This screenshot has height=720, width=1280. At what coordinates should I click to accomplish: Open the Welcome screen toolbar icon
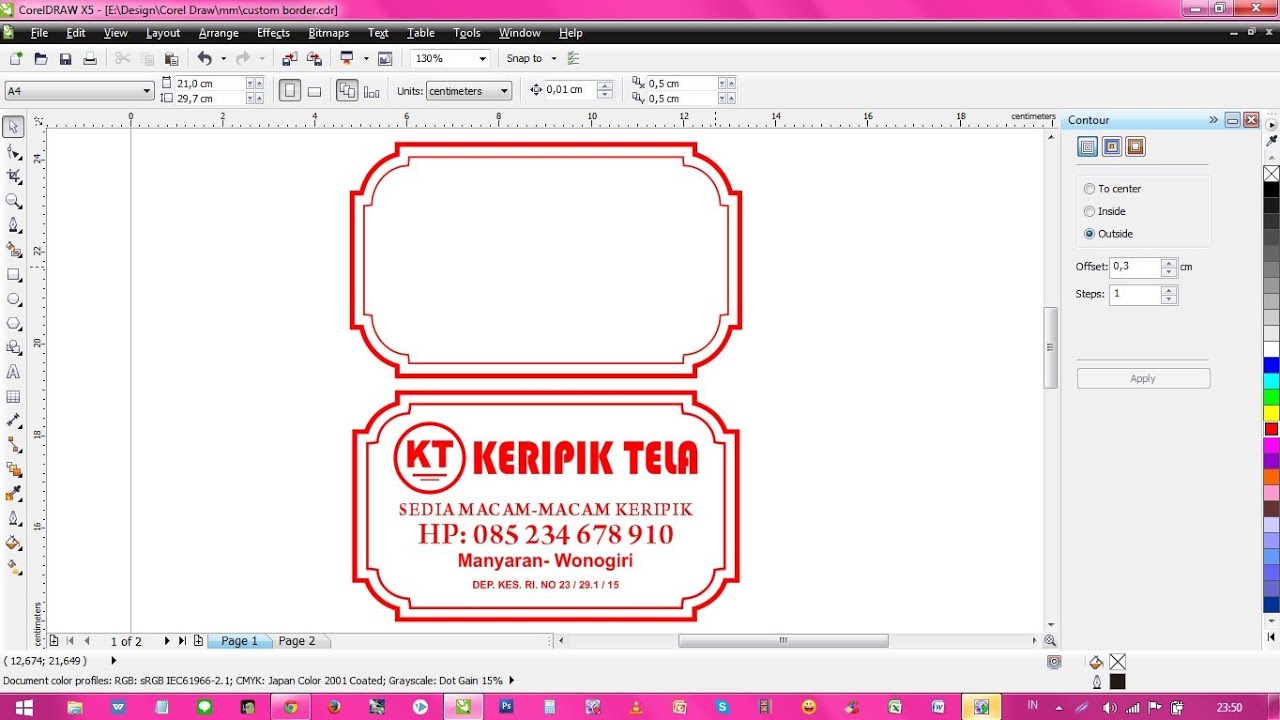(x=385, y=59)
